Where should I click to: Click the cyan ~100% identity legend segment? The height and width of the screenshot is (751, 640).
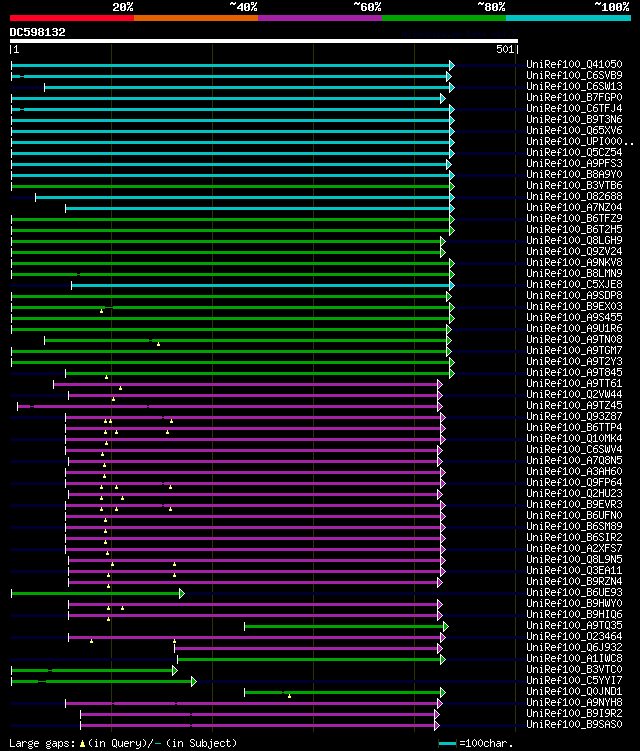click(569, 18)
